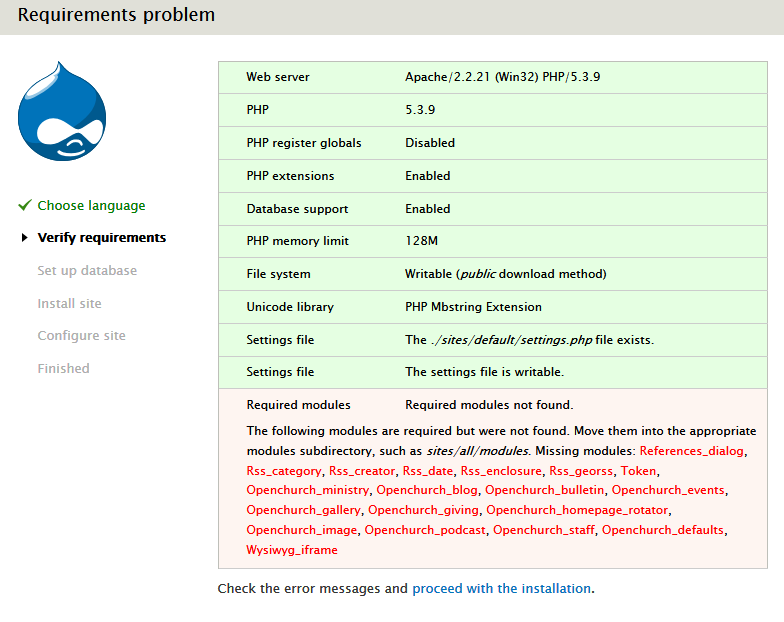784x622 pixels.
Task: Click the Configure site step
Action: click(x=82, y=336)
